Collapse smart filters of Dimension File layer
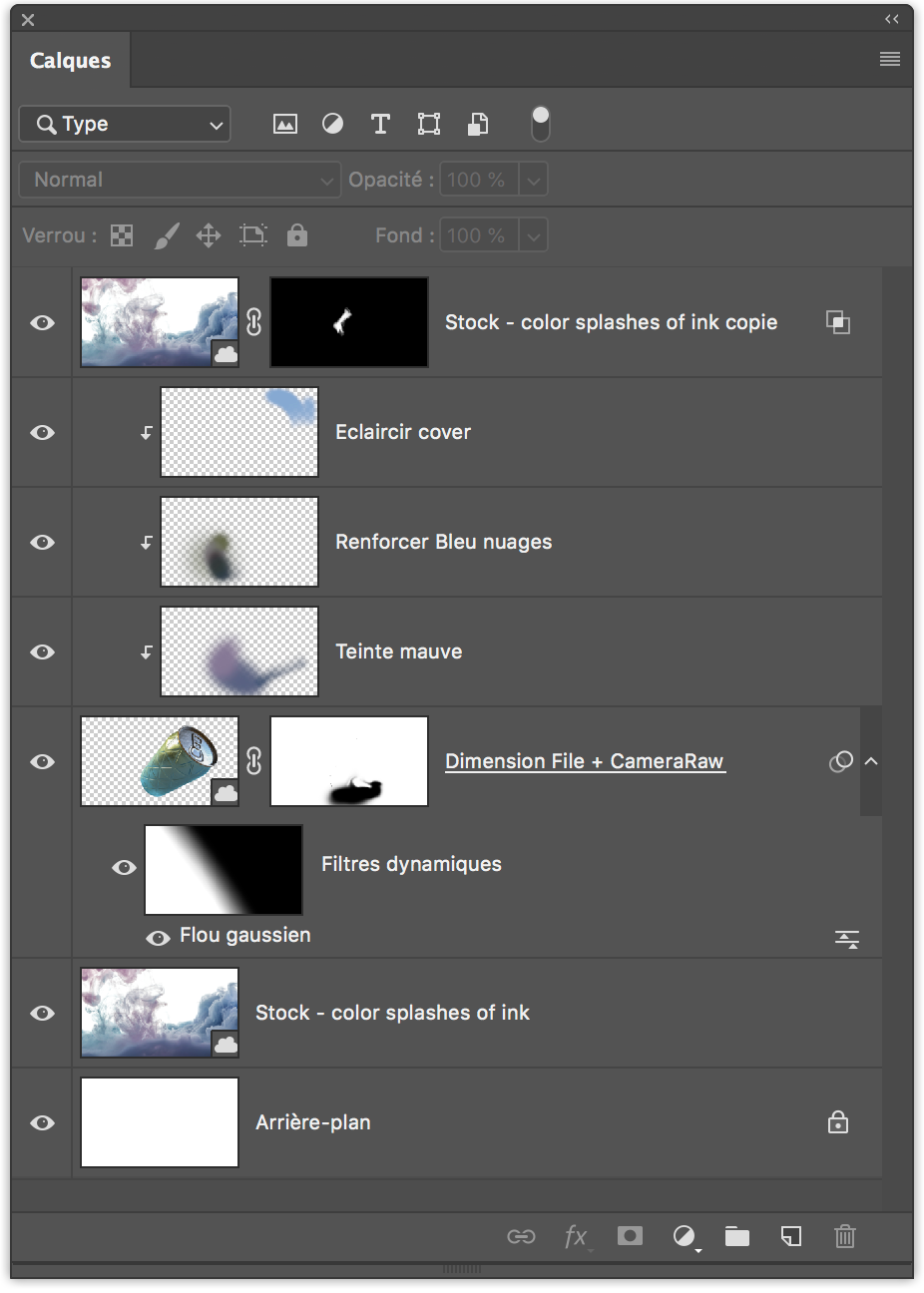This screenshot has width=924, height=1293. tap(871, 761)
